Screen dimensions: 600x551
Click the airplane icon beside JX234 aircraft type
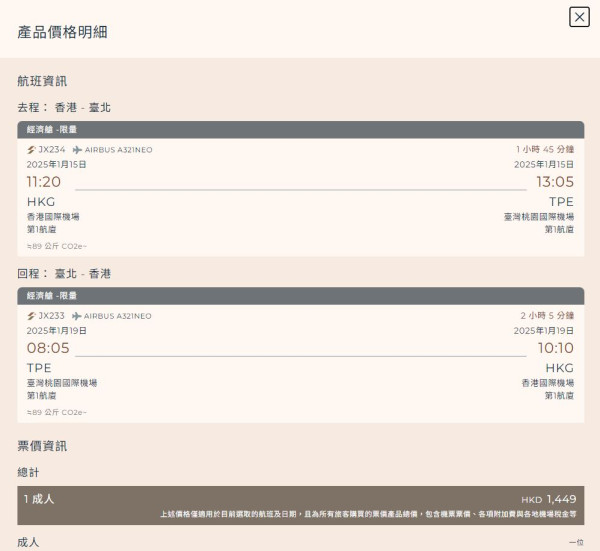(x=77, y=150)
